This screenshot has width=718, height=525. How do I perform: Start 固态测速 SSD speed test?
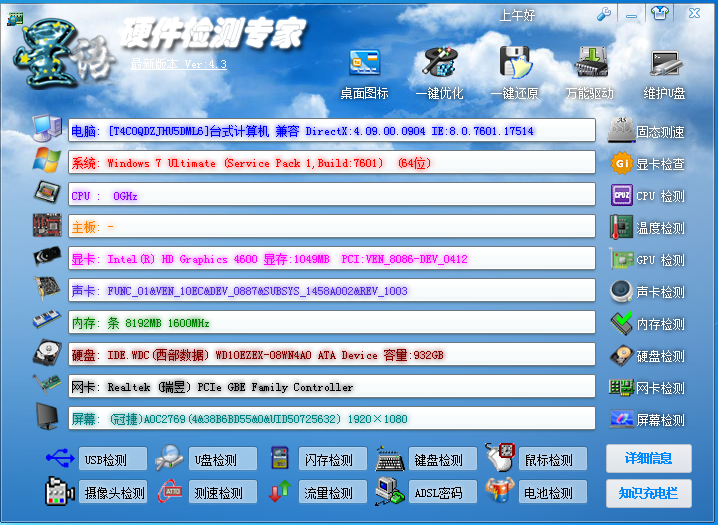click(x=646, y=131)
